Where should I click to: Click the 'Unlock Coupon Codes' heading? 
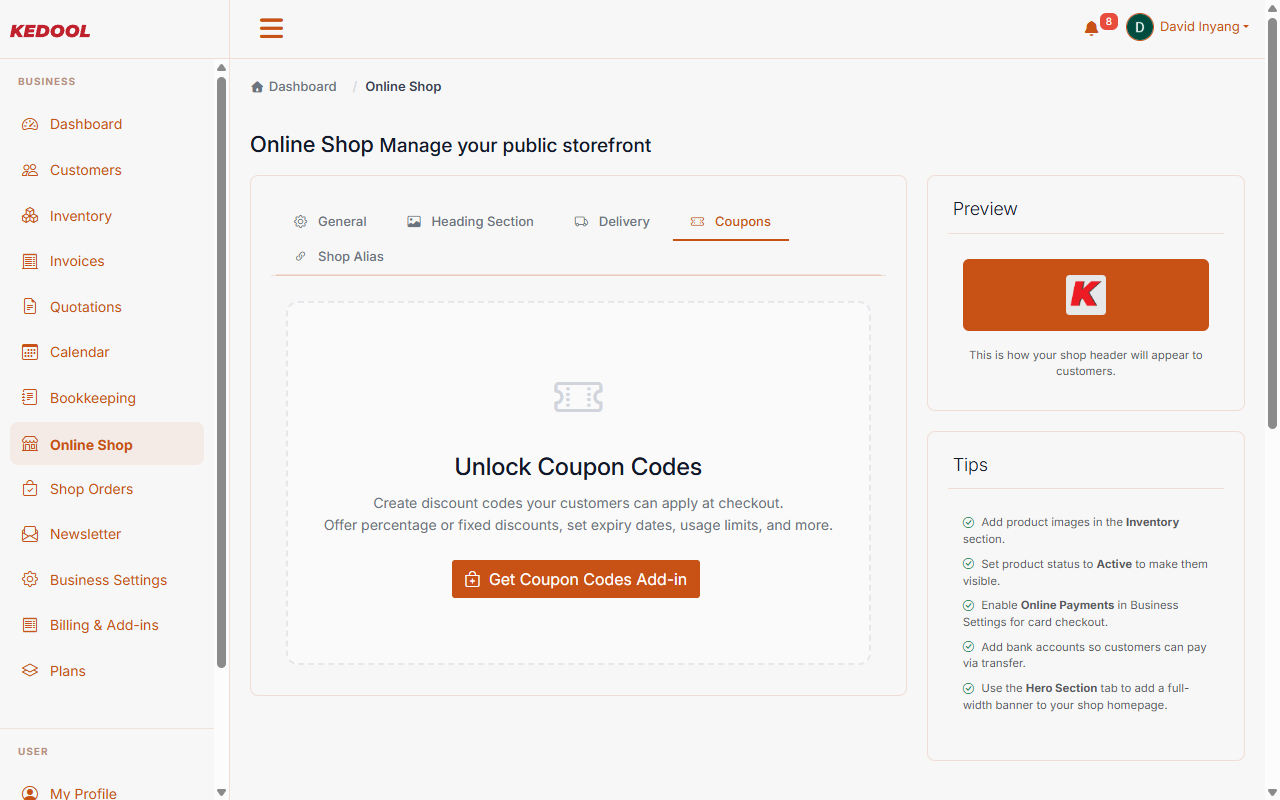[x=578, y=467]
